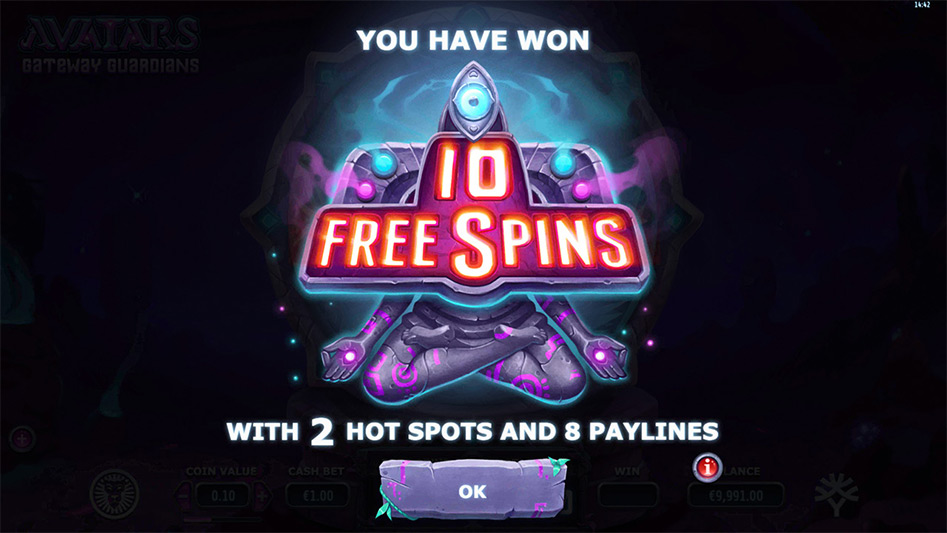Click the balance €9,991.00 display
Image resolution: width=947 pixels, height=533 pixels.
click(x=736, y=496)
